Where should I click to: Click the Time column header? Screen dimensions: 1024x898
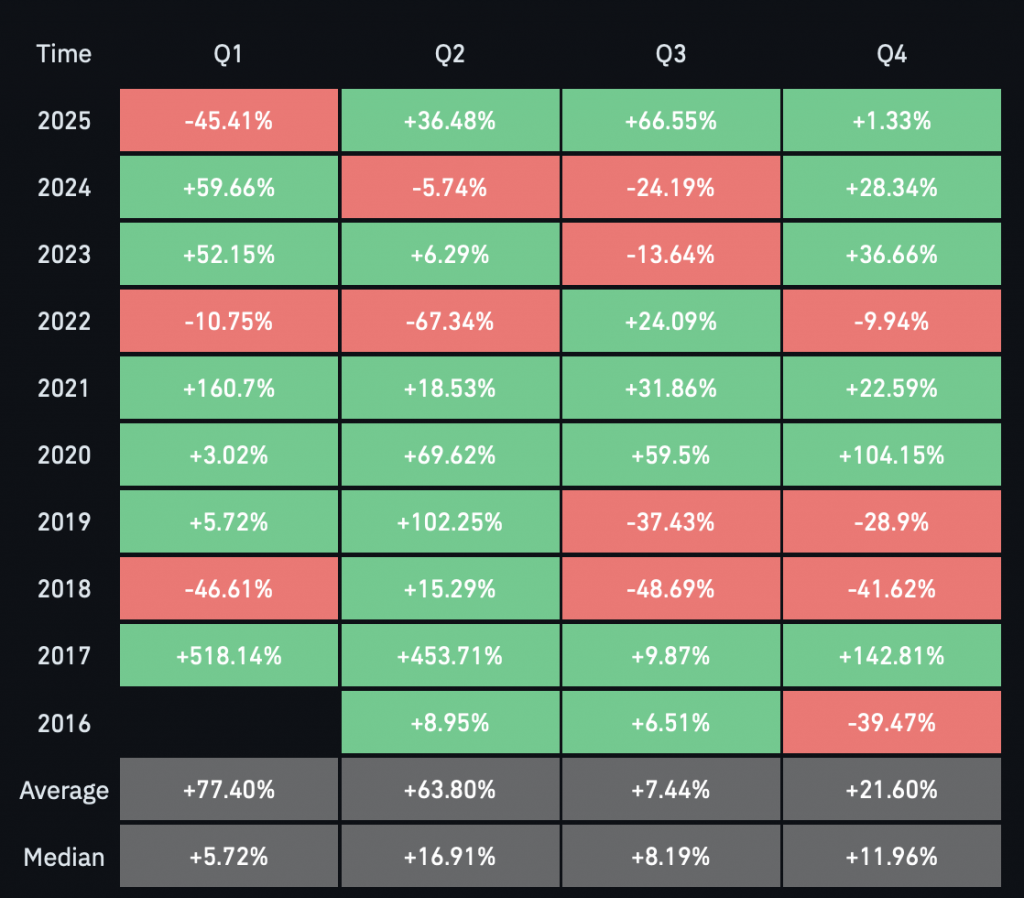(x=64, y=54)
